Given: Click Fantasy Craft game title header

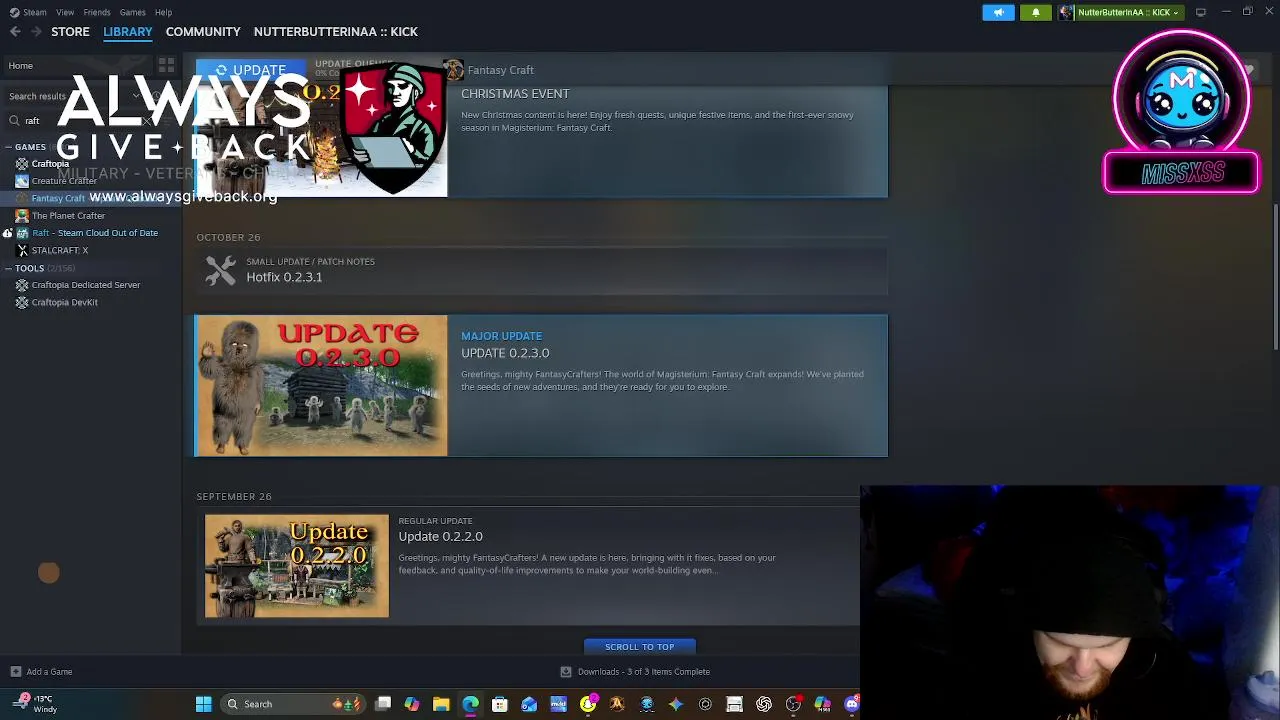Looking at the screenshot, I should [500, 70].
